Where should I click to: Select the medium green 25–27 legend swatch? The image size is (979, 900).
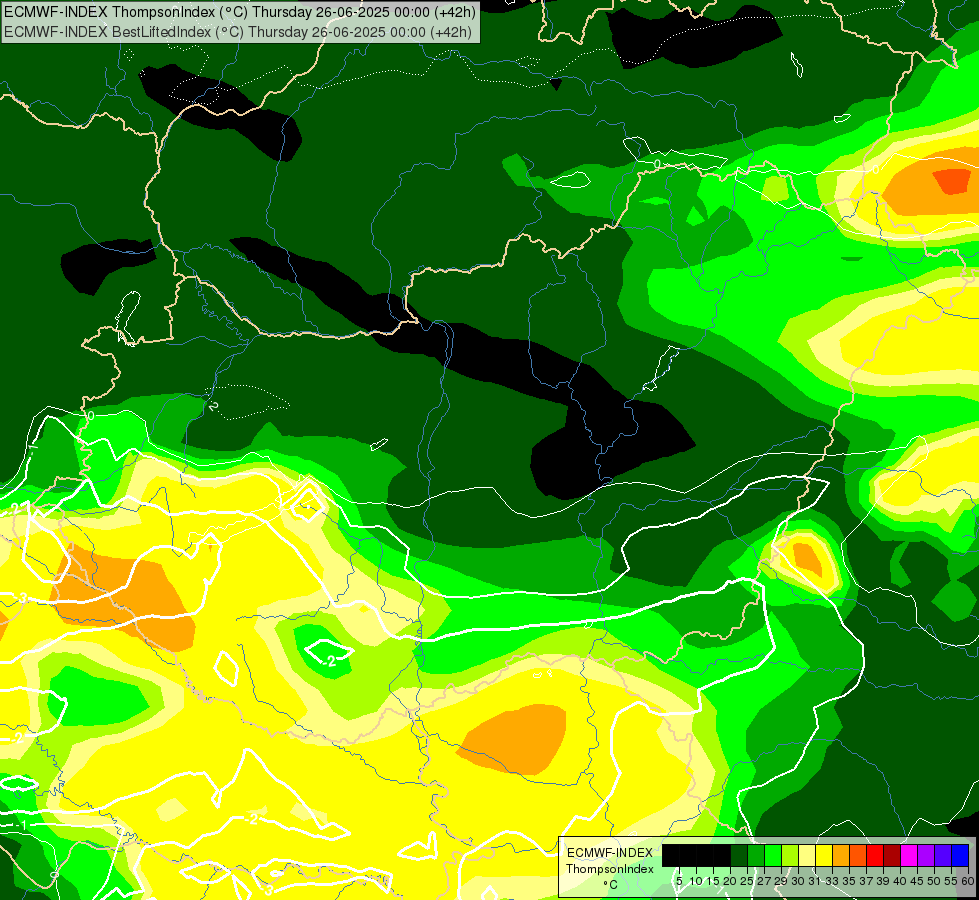(x=756, y=855)
